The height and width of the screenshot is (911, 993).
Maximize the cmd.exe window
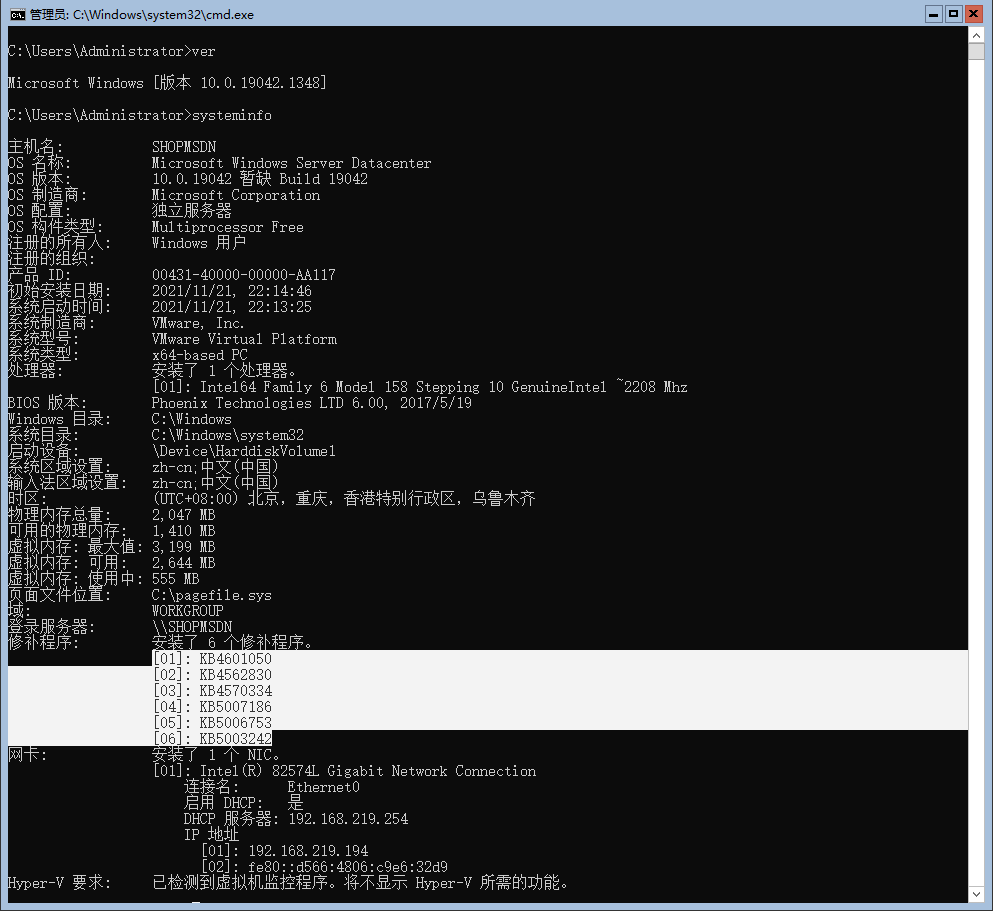[953, 14]
